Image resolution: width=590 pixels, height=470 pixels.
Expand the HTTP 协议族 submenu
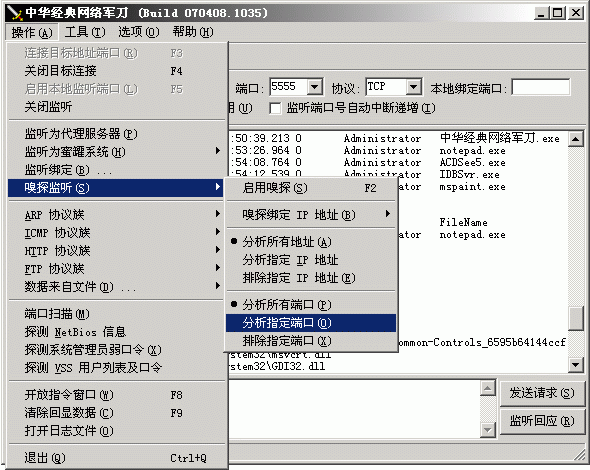(116, 251)
